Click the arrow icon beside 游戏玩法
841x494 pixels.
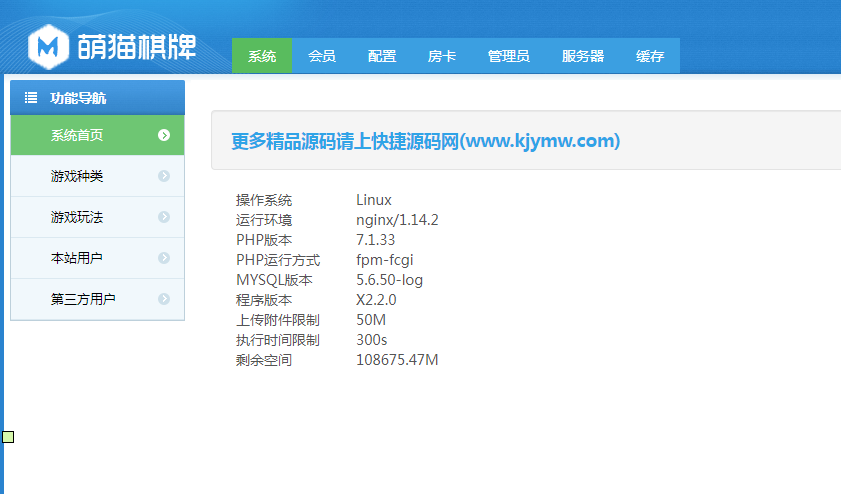tap(164, 217)
